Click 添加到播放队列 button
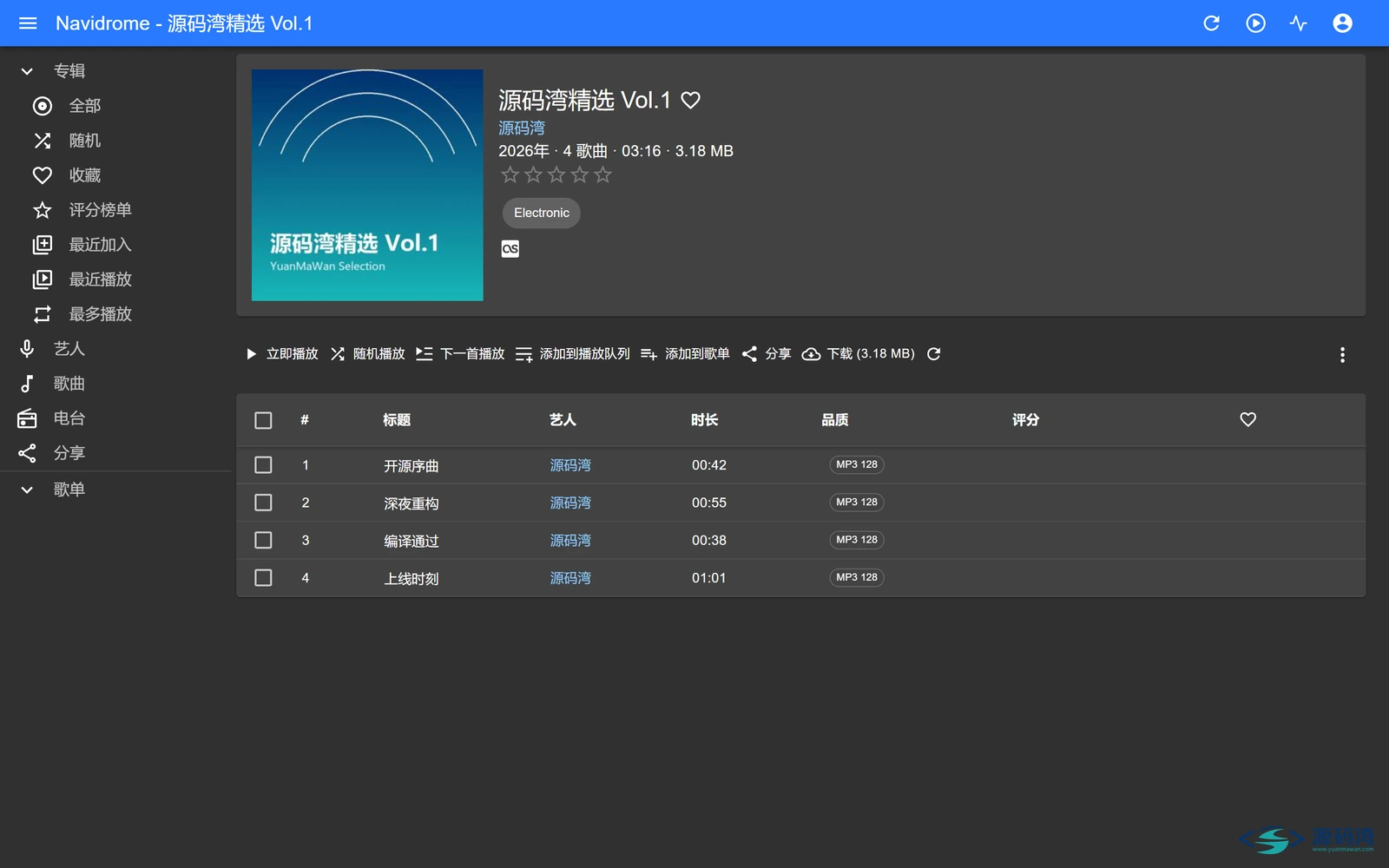Image resolution: width=1389 pixels, height=868 pixels. (573, 354)
